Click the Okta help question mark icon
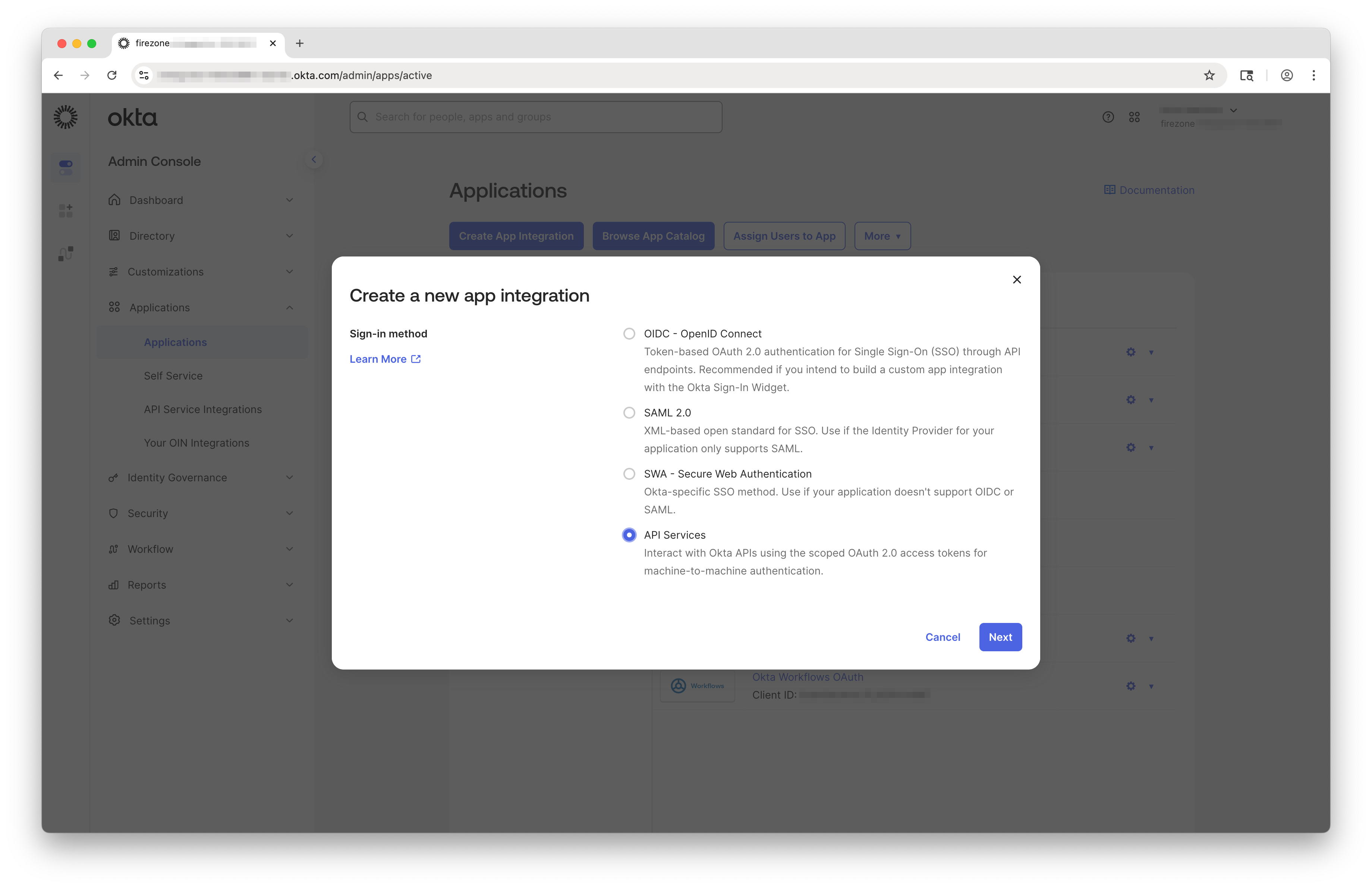This screenshot has width=1372, height=888. (1107, 117)
